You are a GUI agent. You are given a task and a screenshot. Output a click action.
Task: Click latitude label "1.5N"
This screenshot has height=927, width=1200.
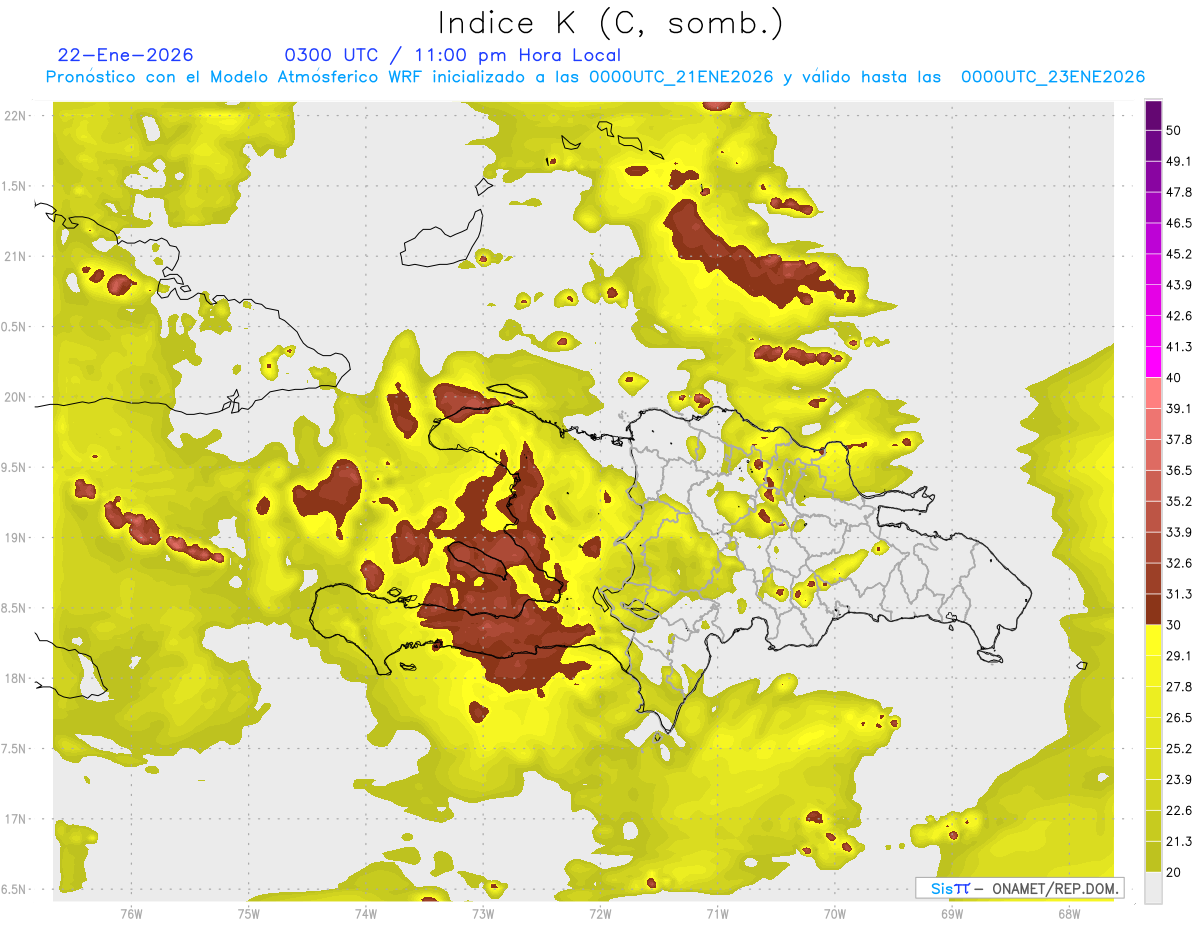(15, 186)
